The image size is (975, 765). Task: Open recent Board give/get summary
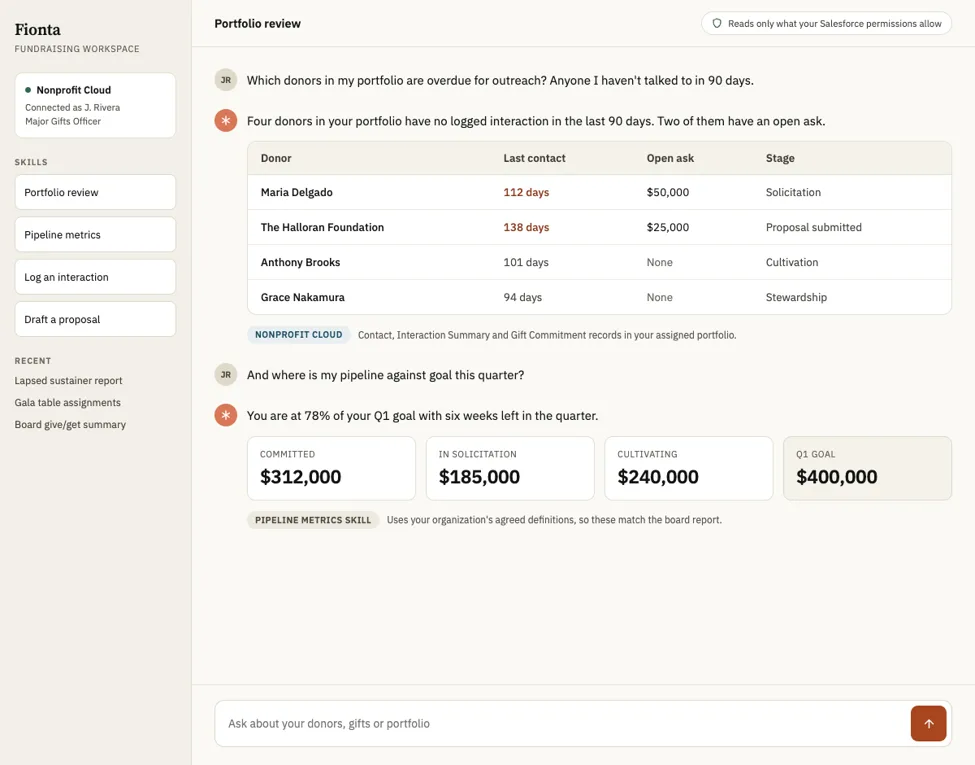tap(70, 424)
